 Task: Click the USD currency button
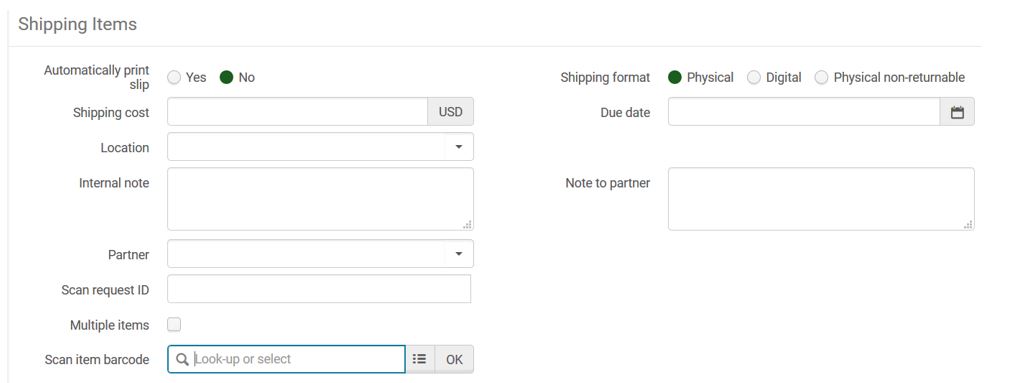click(450, 112)
